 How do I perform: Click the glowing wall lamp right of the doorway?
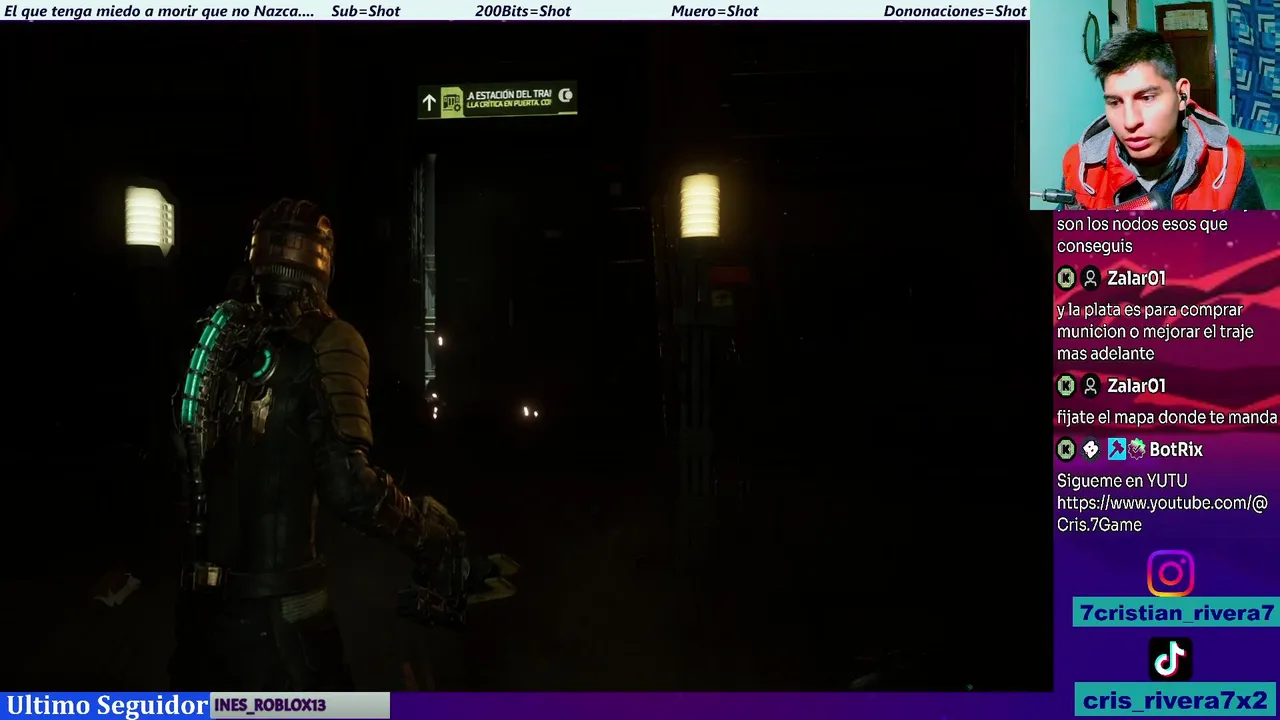click(700, 206)
